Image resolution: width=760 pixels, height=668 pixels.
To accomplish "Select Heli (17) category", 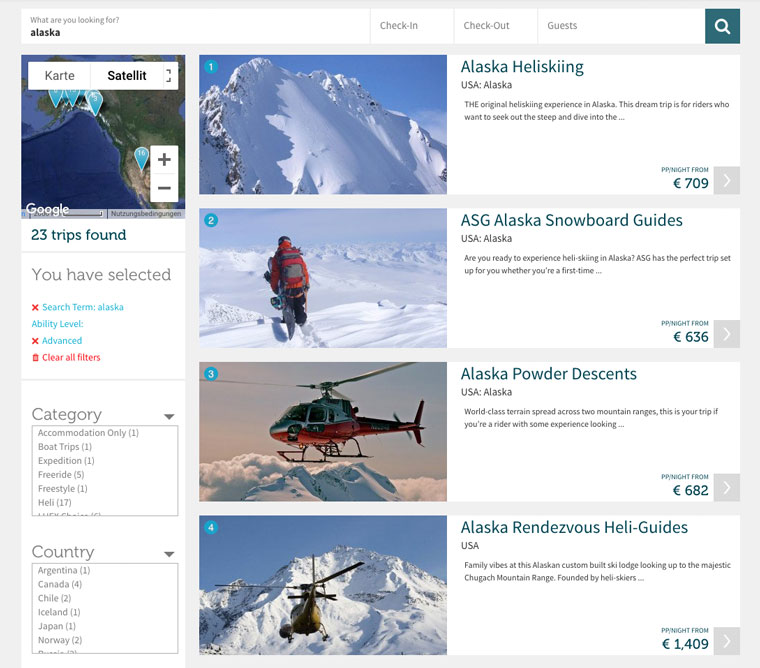I will [x=55, y=503].
